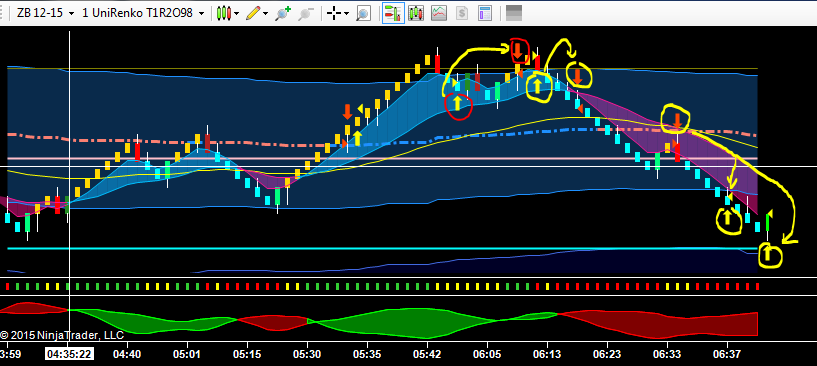Expand the cursor type dropdown arrow

tap(346, 14)
